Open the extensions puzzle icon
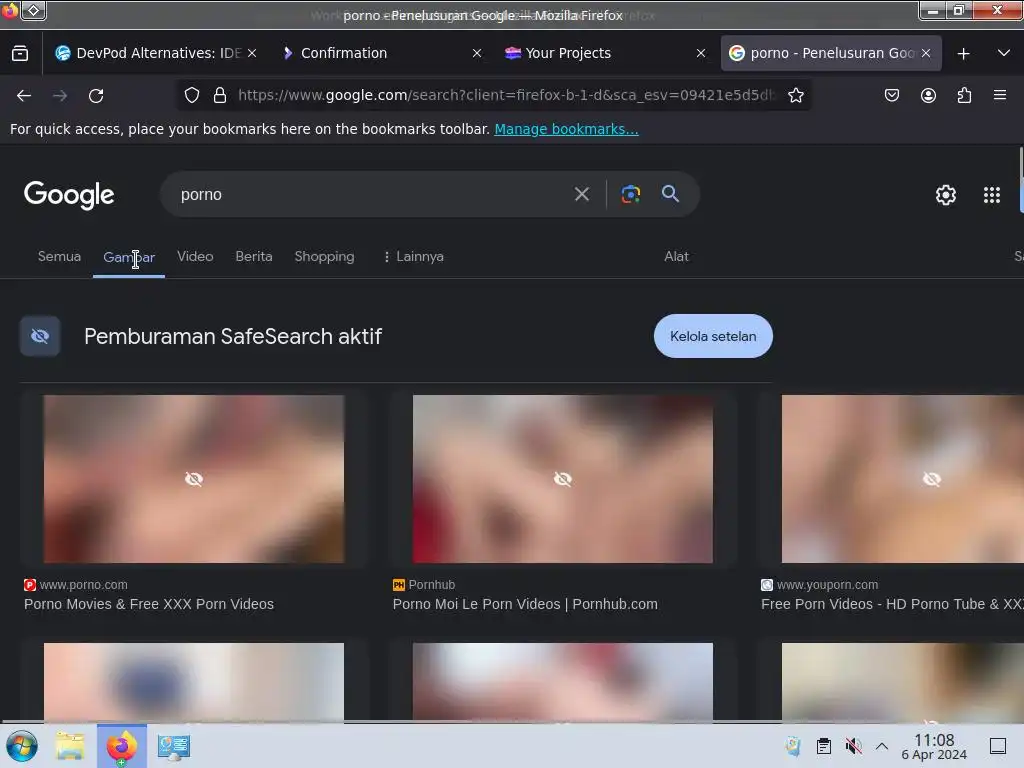1024x768 pixels. click(964, 95)
